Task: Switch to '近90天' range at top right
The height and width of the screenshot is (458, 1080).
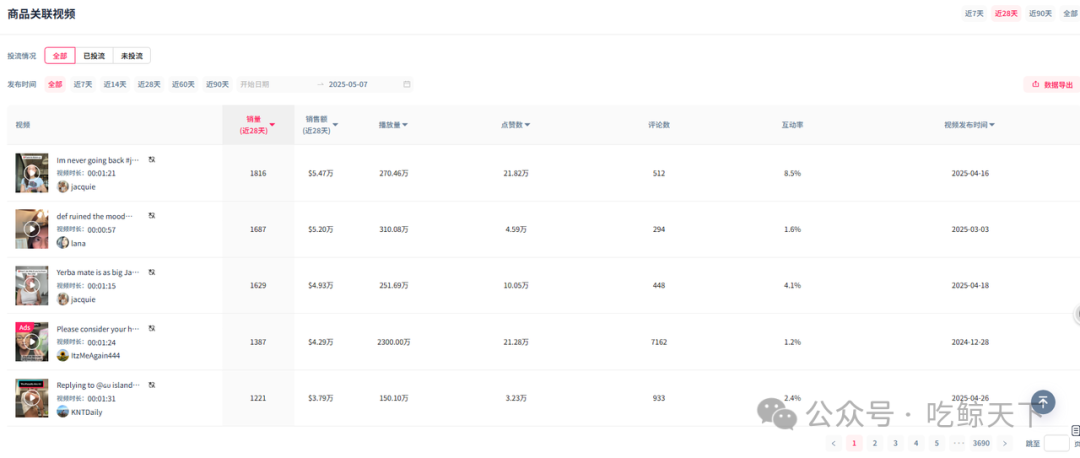Action: click(x=1041, y=14)
